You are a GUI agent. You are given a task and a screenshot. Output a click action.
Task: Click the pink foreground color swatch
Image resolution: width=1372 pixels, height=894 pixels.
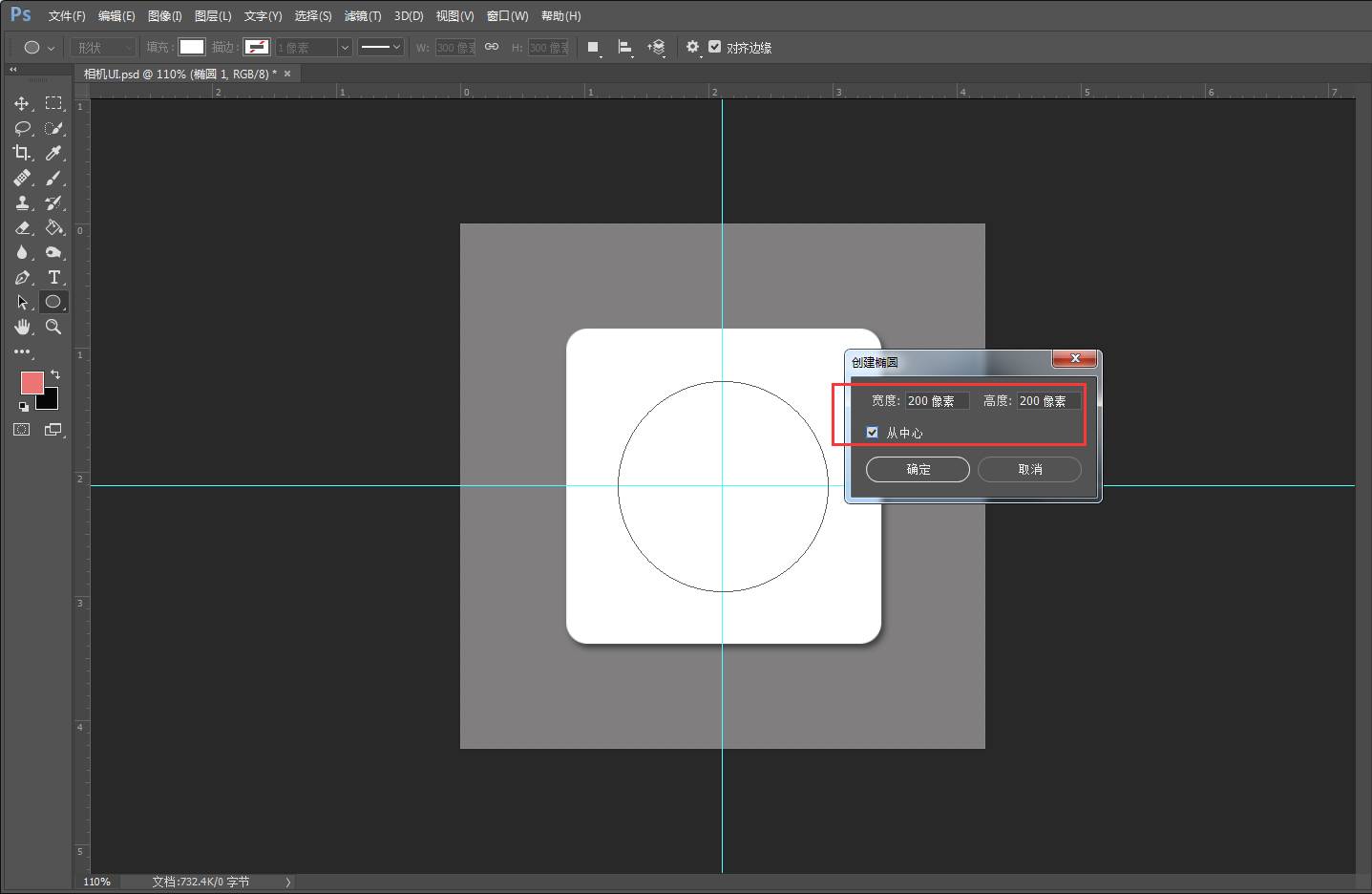(x=32, y=382)
